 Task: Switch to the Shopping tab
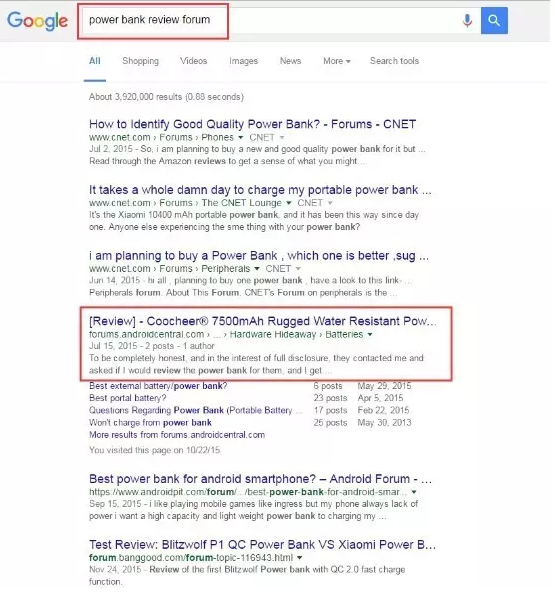point(140,61)
